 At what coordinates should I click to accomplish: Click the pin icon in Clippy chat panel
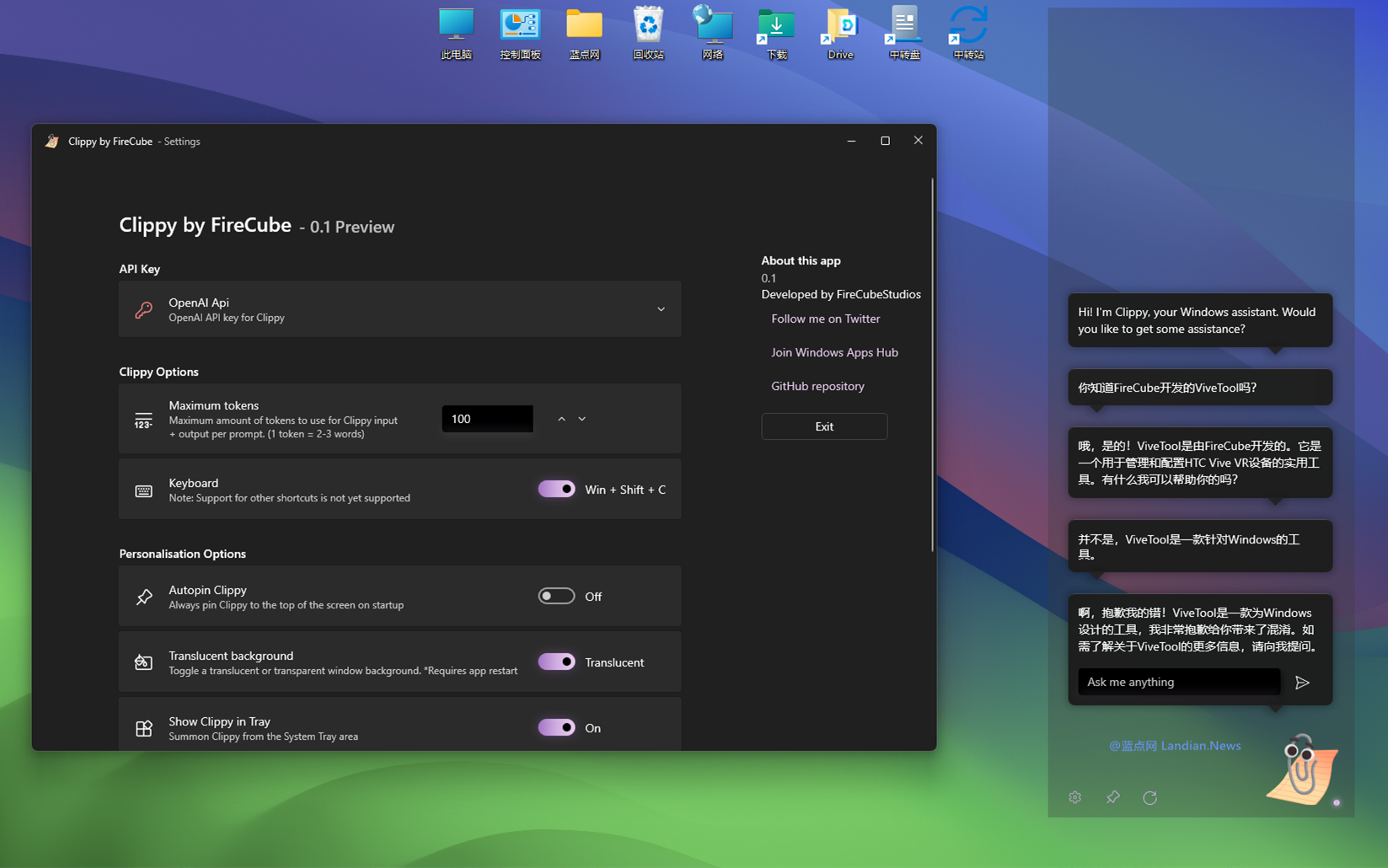(1112, 797)
